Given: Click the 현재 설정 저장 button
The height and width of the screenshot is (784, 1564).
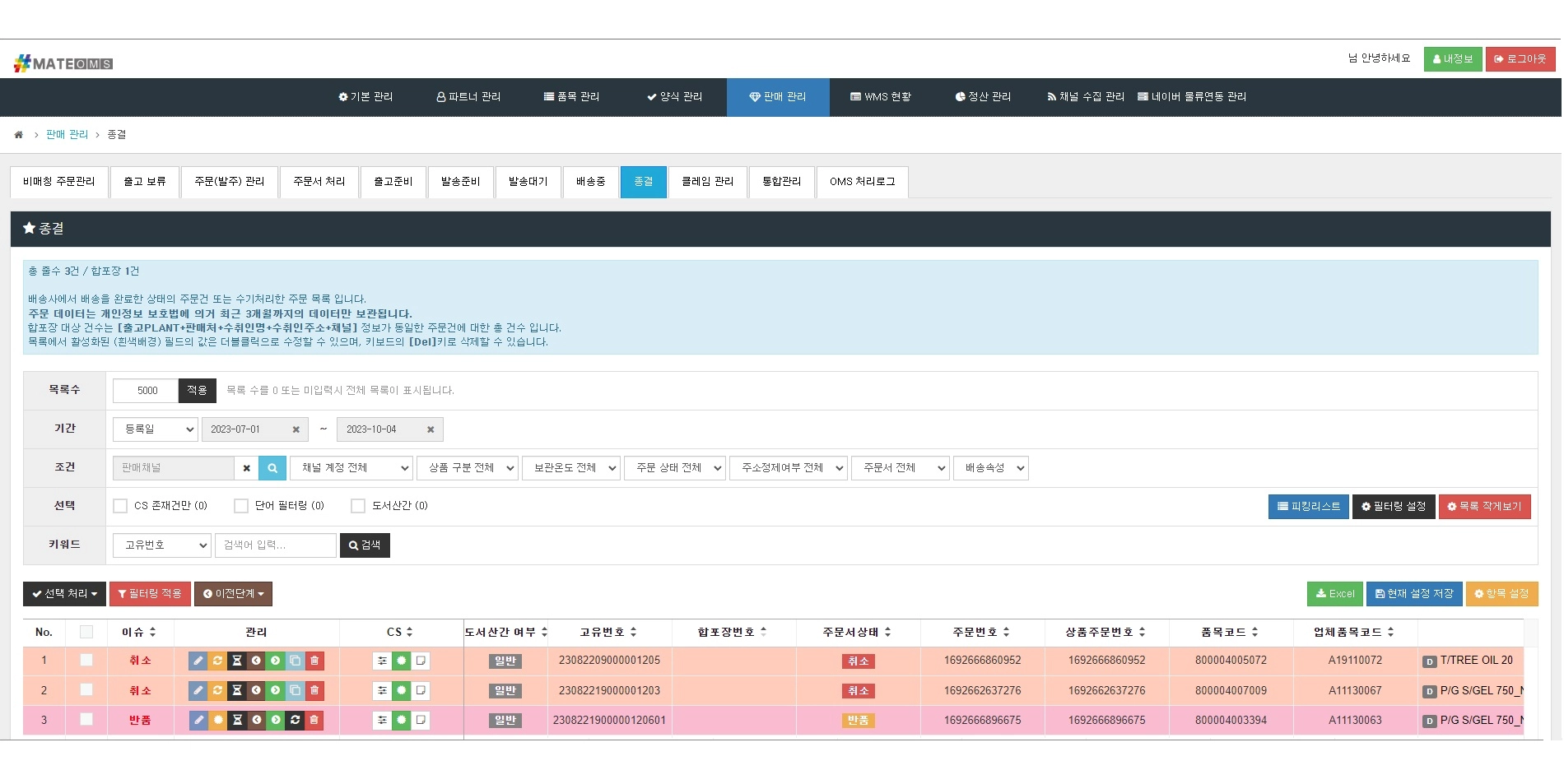Looking at the screenshot, I should (1414, 594).
